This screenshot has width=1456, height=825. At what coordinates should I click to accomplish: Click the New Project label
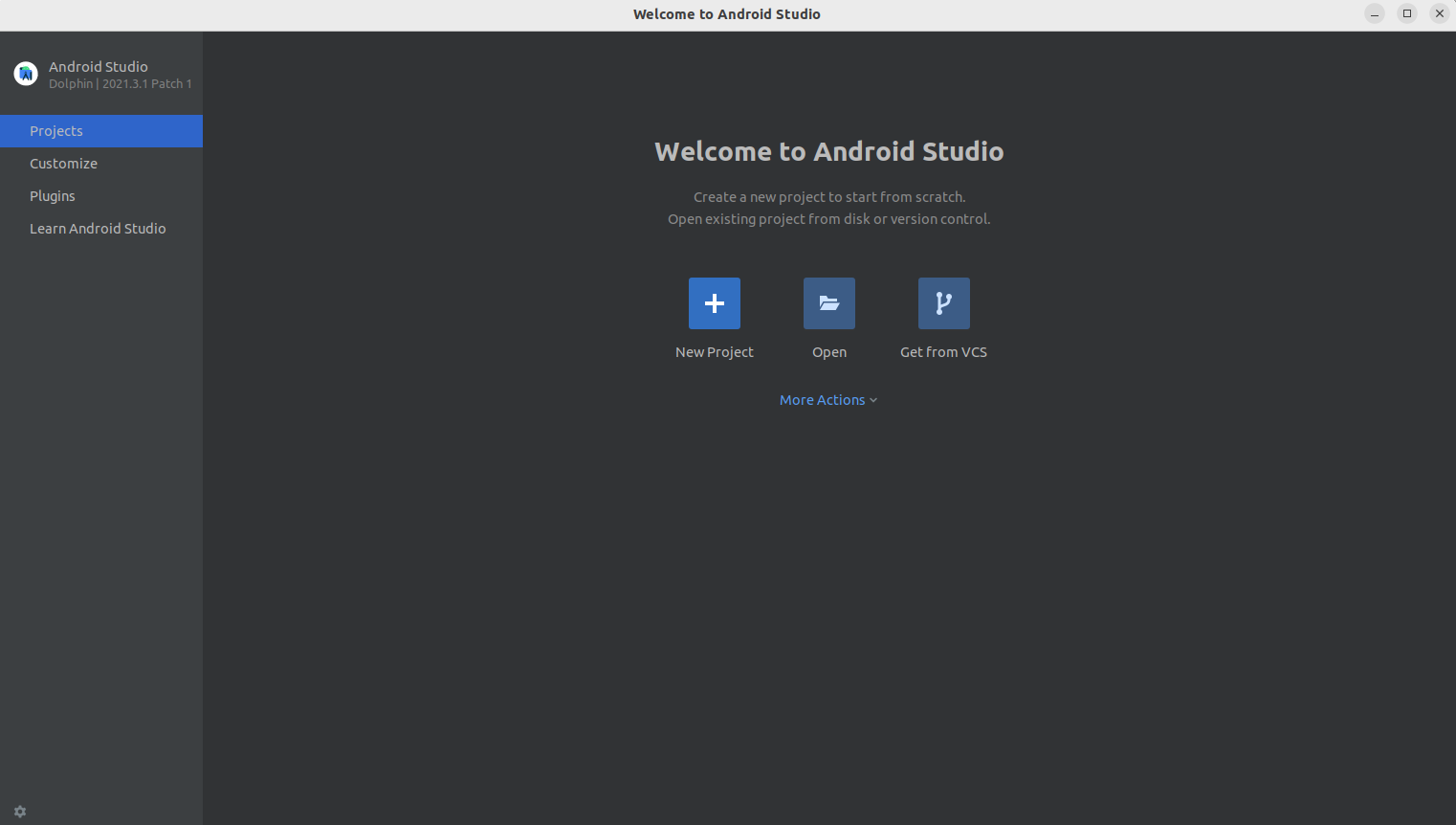tap(714, 351)
